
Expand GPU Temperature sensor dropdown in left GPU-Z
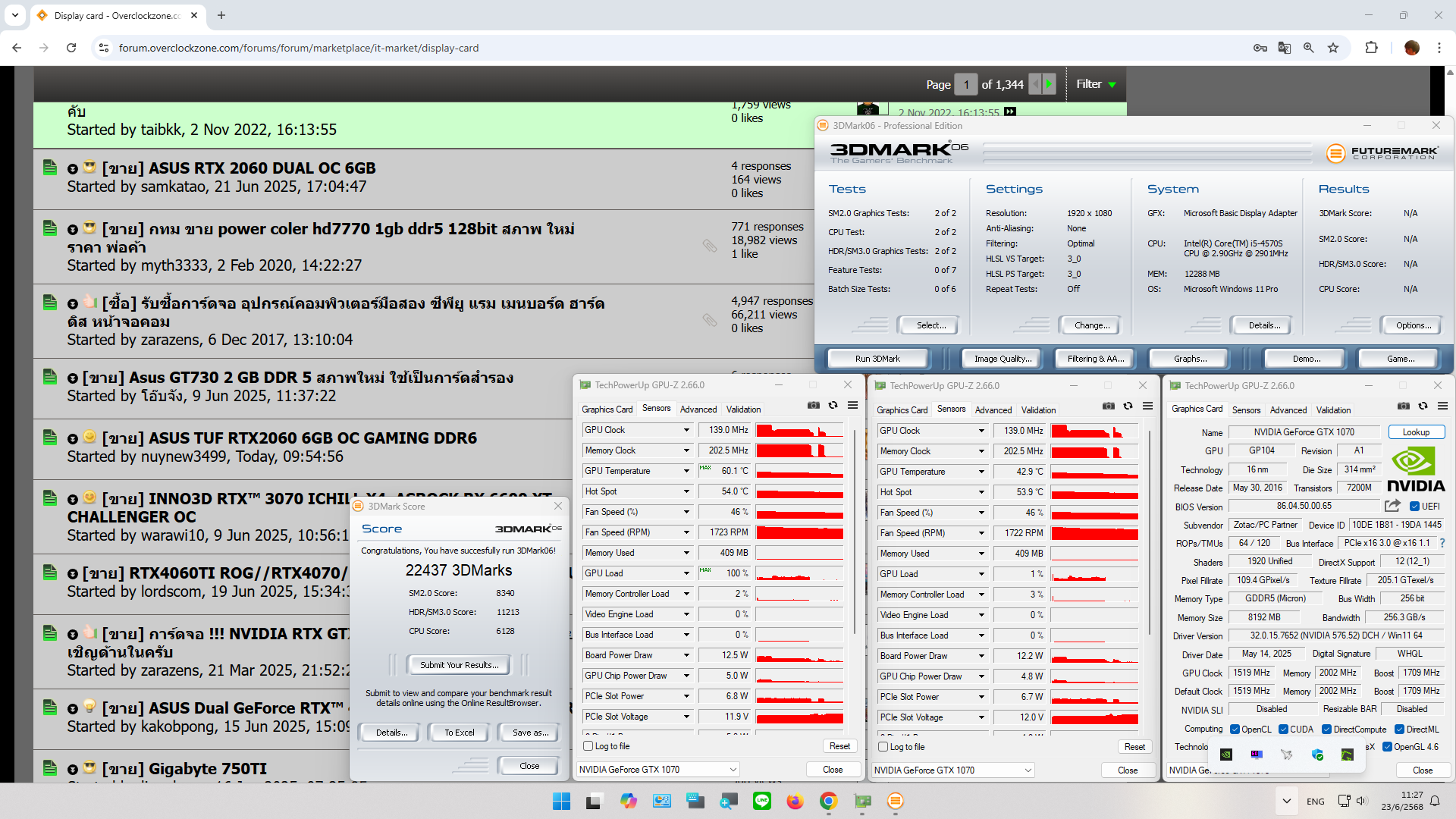(686, 471)
